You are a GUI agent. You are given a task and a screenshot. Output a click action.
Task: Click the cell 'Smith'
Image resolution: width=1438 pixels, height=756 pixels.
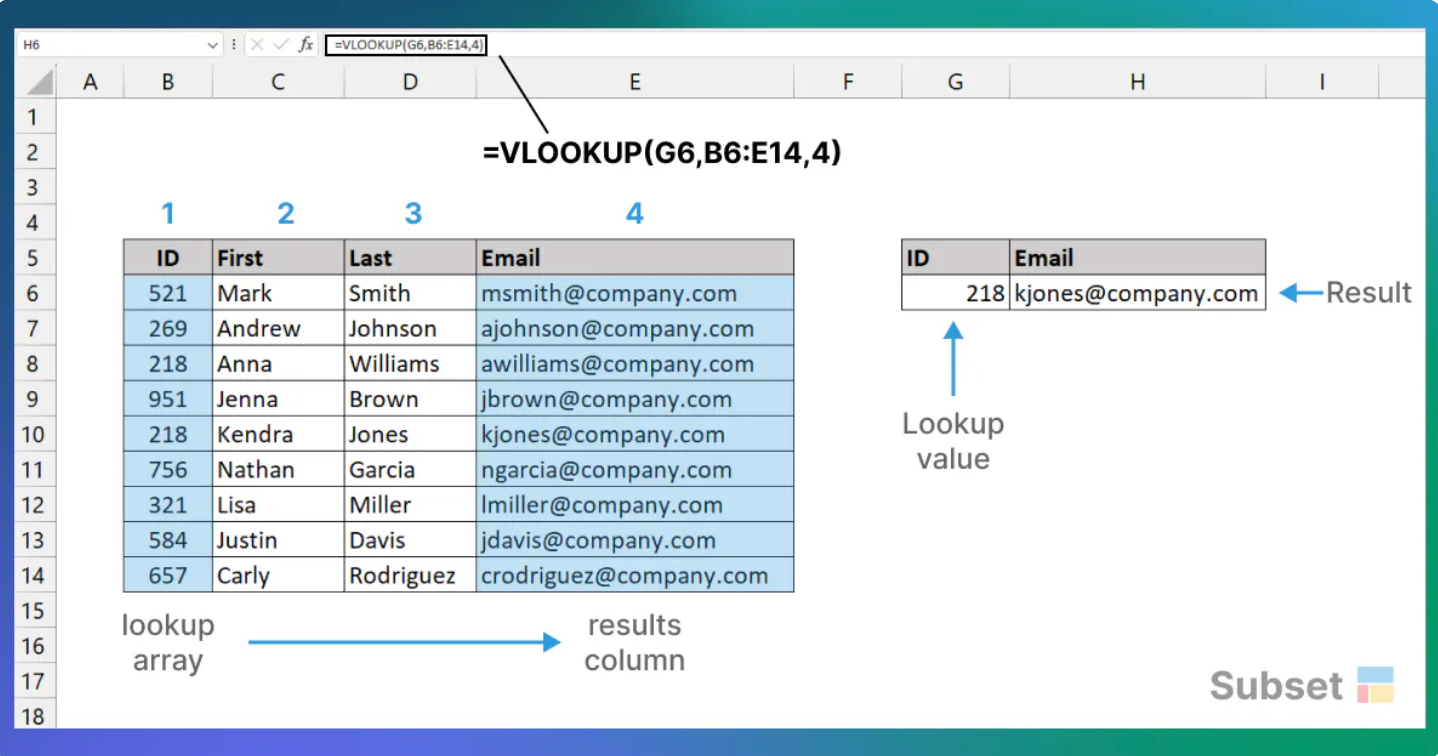click(410, 293)
